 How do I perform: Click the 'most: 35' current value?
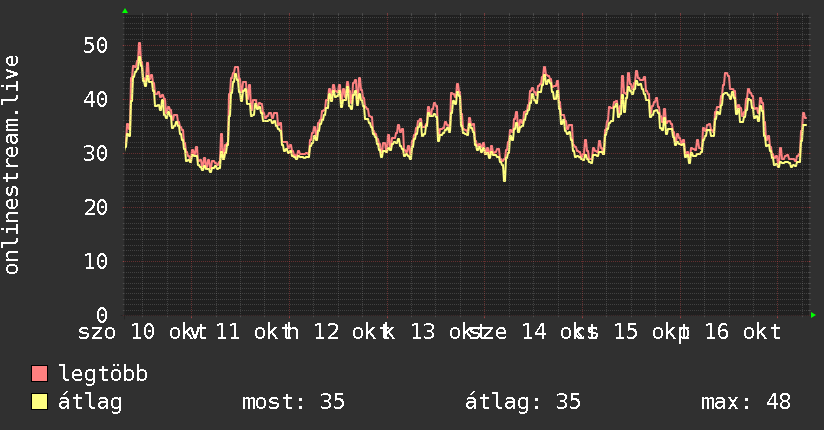[293, 402]
